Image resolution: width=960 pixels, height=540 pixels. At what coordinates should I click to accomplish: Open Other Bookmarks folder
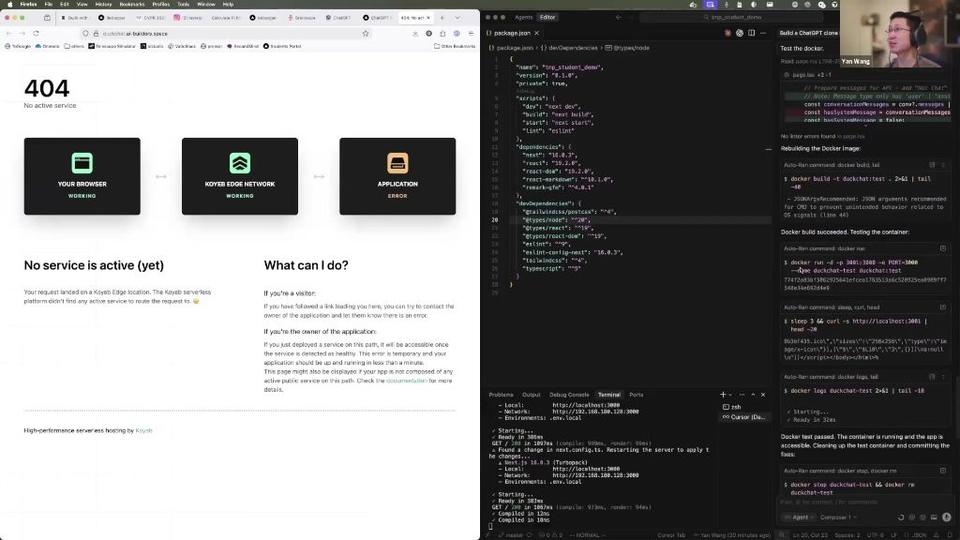coord(454,46)
